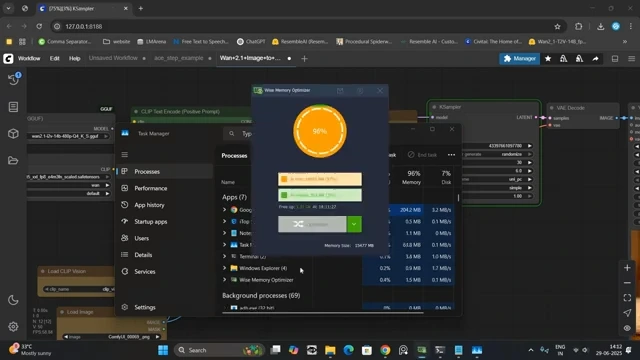Screen dimensions: 640x360
Task: Open the green dropdown next to Optimize
Action: tap(354, 224)
